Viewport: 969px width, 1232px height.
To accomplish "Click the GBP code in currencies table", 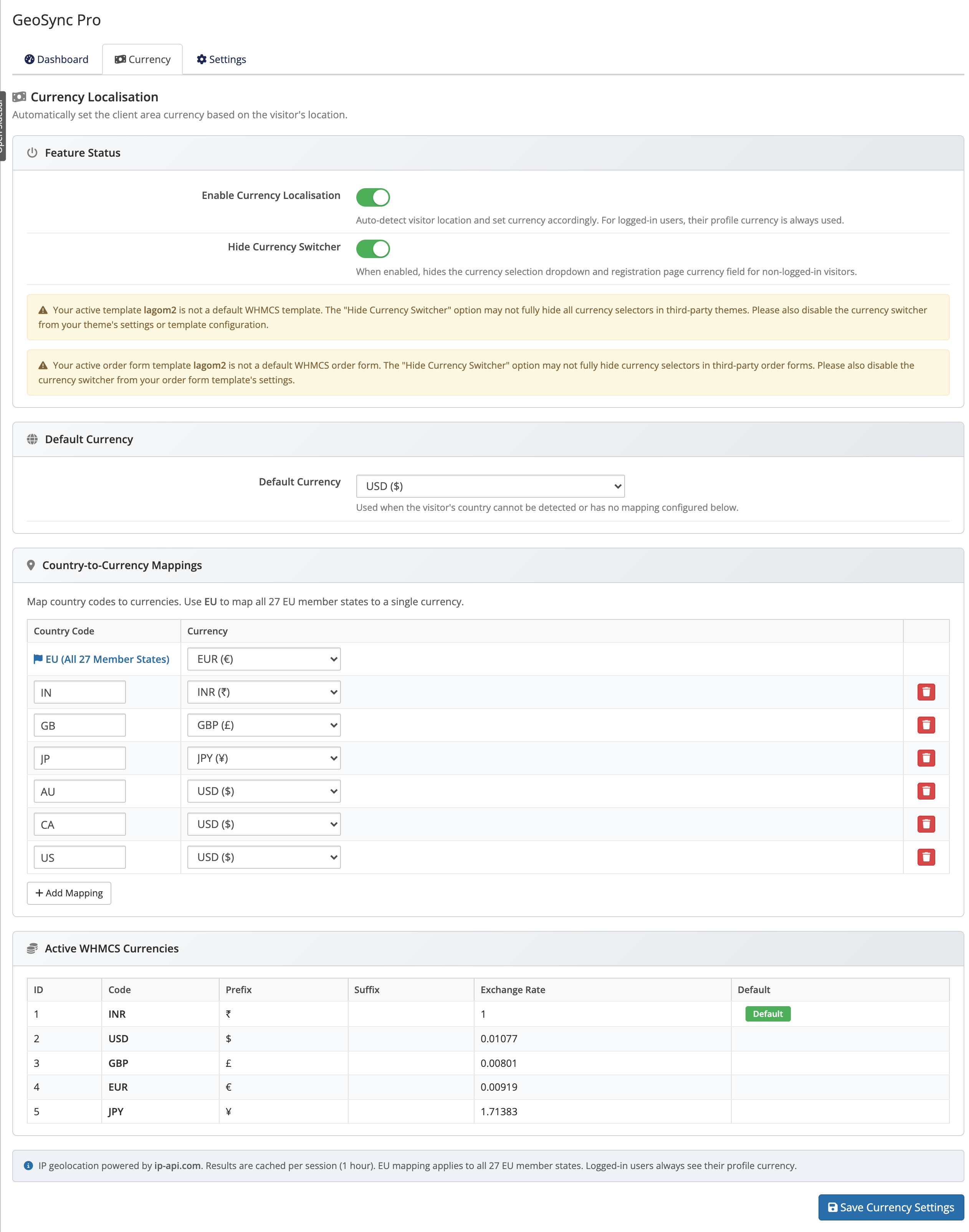I will [x=118, y=1063].
